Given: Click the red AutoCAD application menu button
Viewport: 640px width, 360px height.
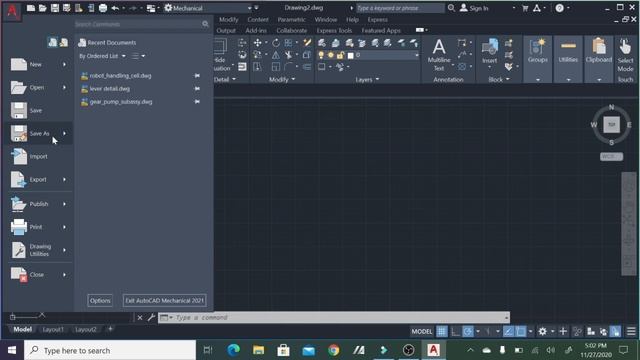Looking at the screenshot, I should pyautogui.click(x=12, y=11).
